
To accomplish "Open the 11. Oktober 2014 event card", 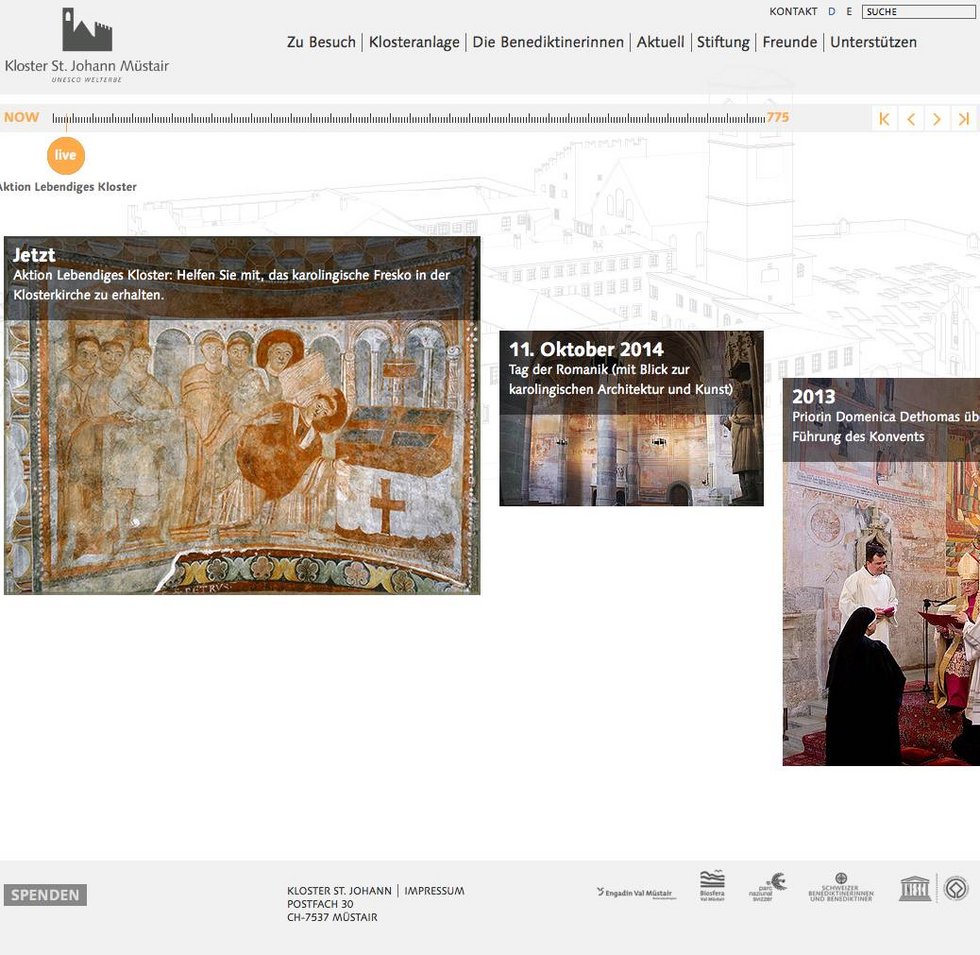I will (x=631, y=418).
